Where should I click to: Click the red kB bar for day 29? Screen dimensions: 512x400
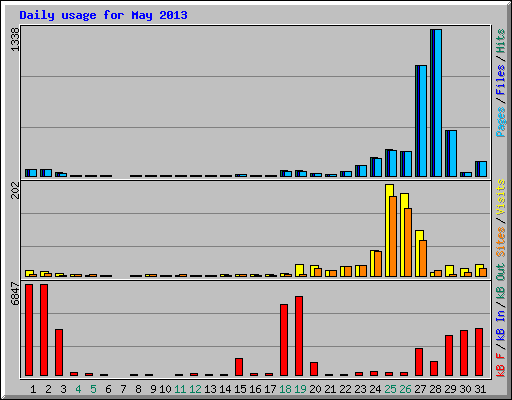pyautogui.click(x=449, y=356)
